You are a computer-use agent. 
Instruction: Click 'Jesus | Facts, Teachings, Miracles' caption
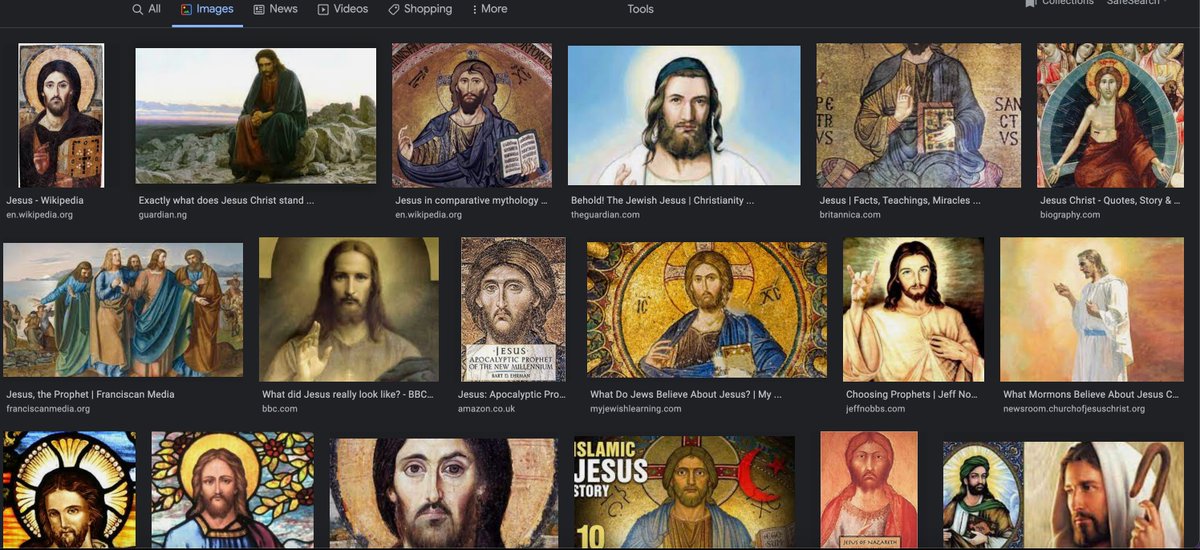click(902, 201)
